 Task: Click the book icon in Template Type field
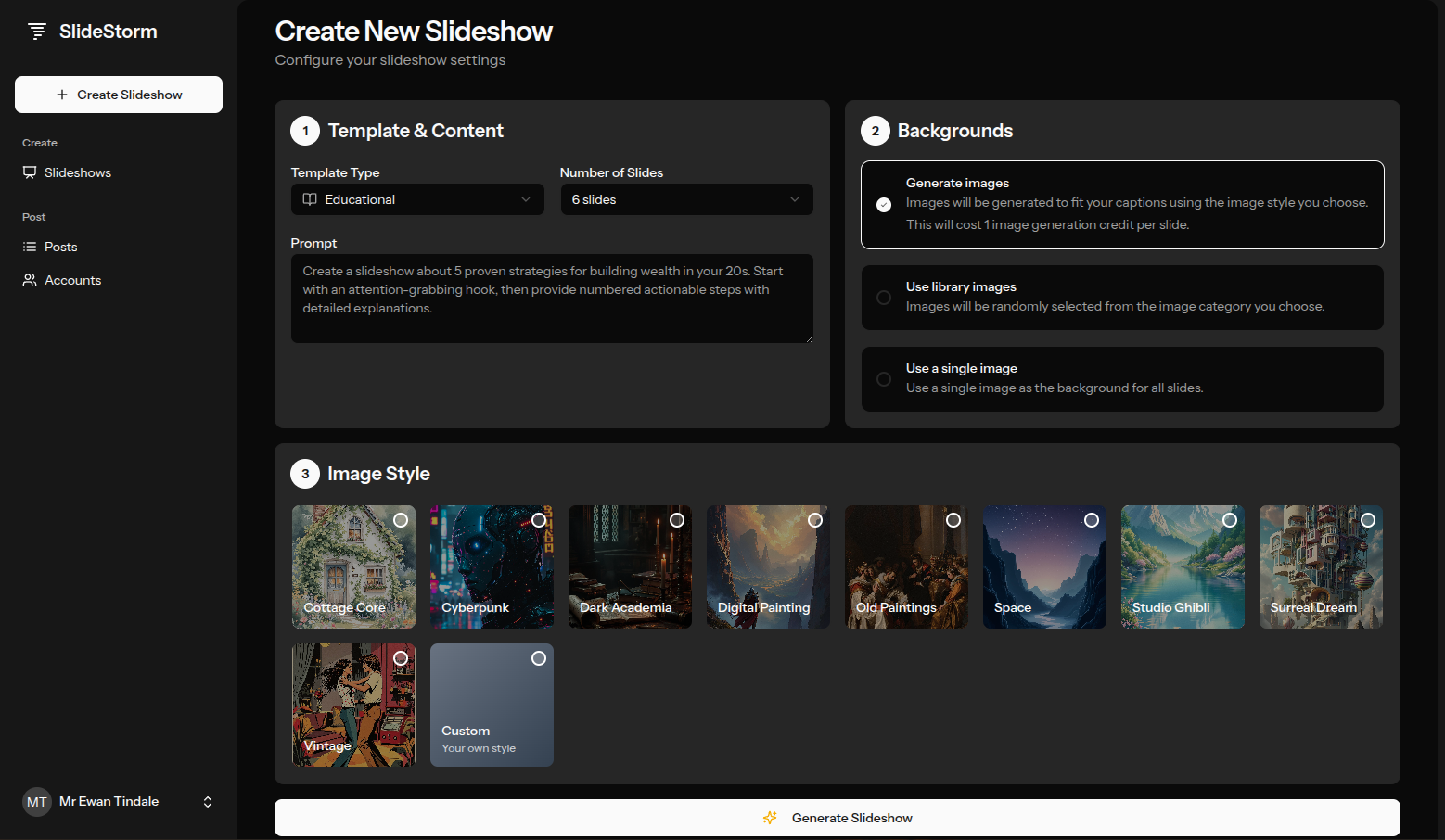pyautogui.click(x=310, y=199)
